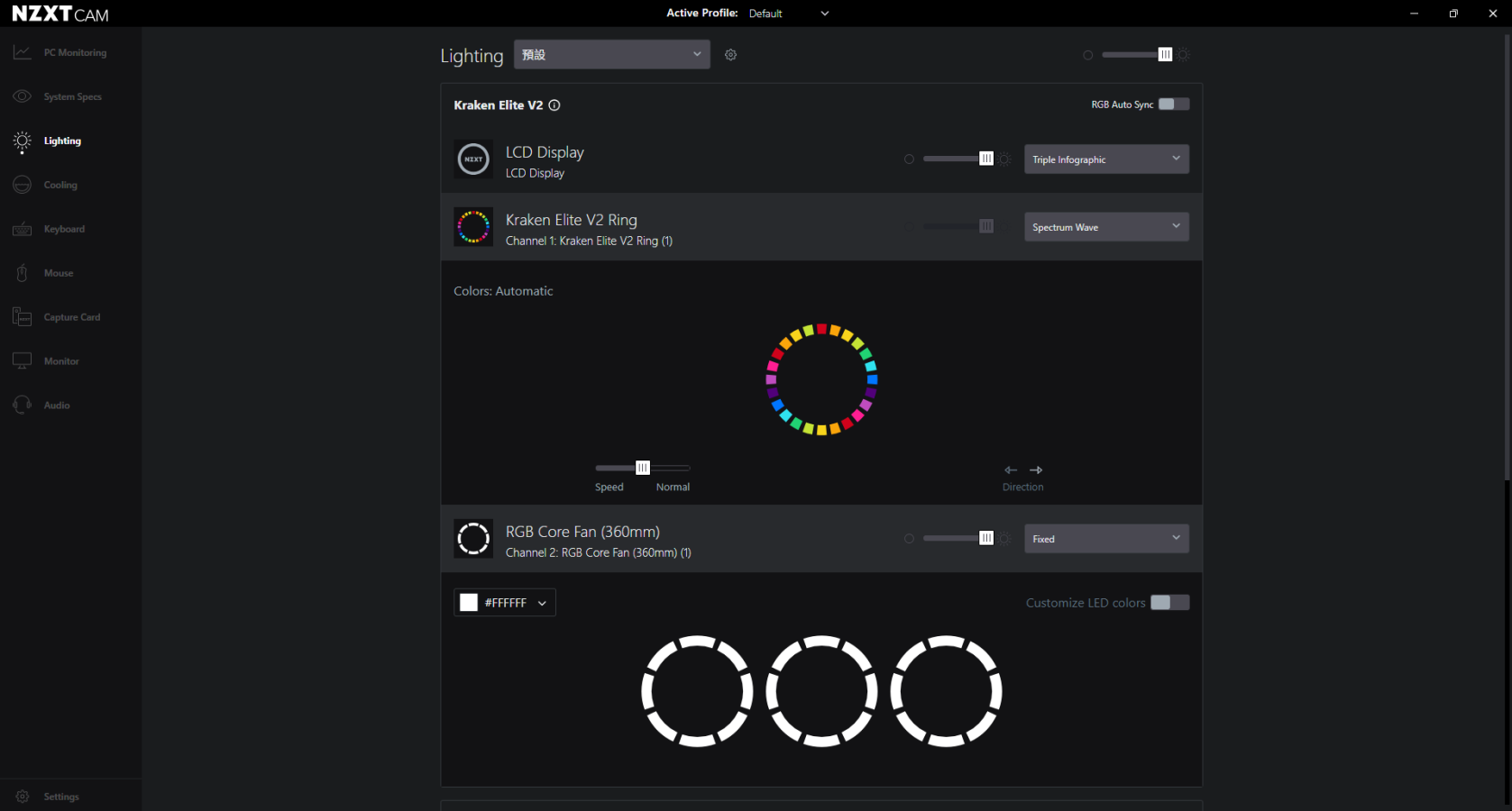Open the Keyboard settings page
The image size is (1512, 811).
[x=64, y=230]
